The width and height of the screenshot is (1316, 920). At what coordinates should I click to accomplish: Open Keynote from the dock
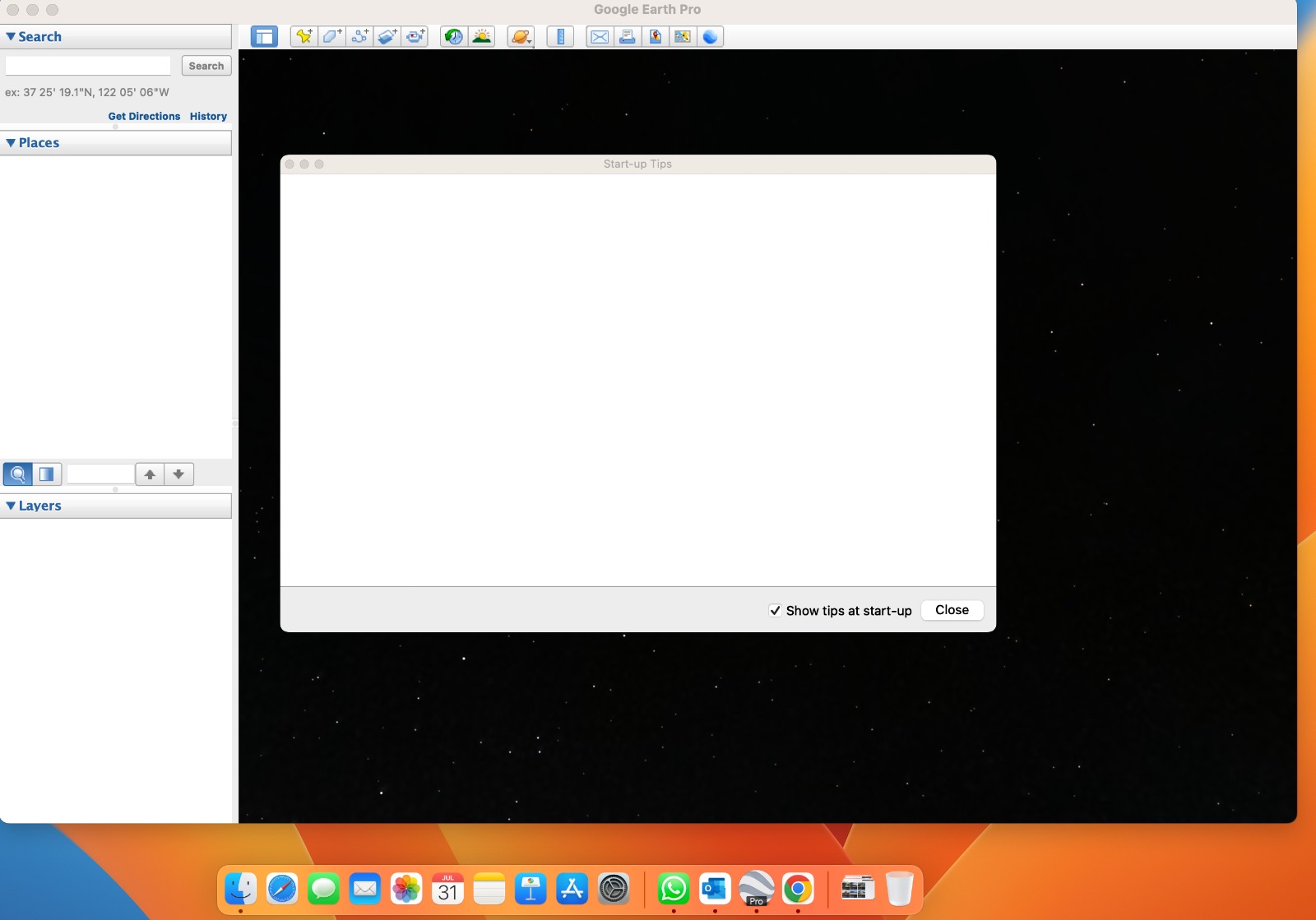click(531, 889)
